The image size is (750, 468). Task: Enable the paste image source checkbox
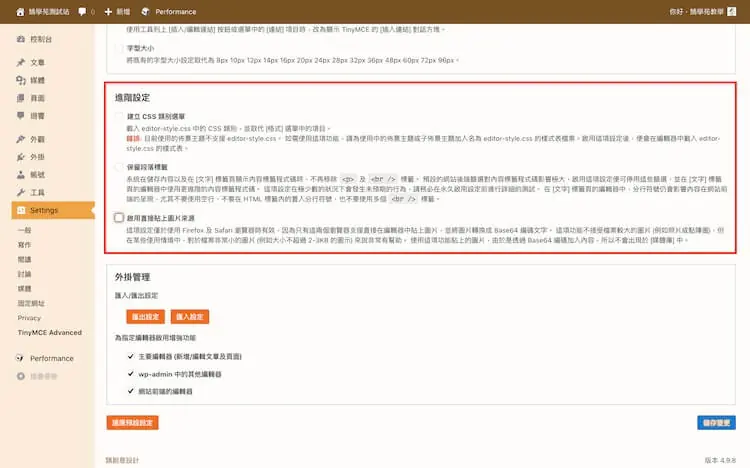click(x=119, y=218)
